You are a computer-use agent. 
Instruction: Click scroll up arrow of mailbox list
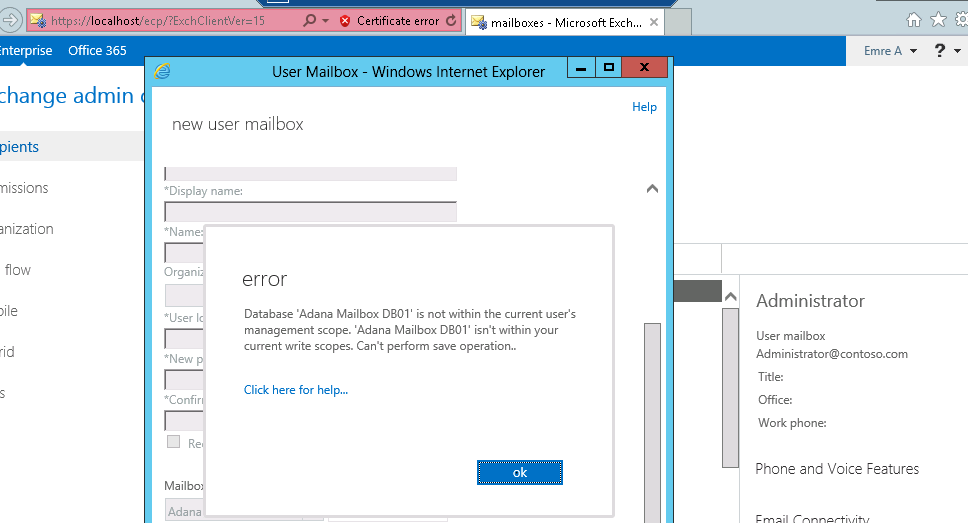point(730,297)
